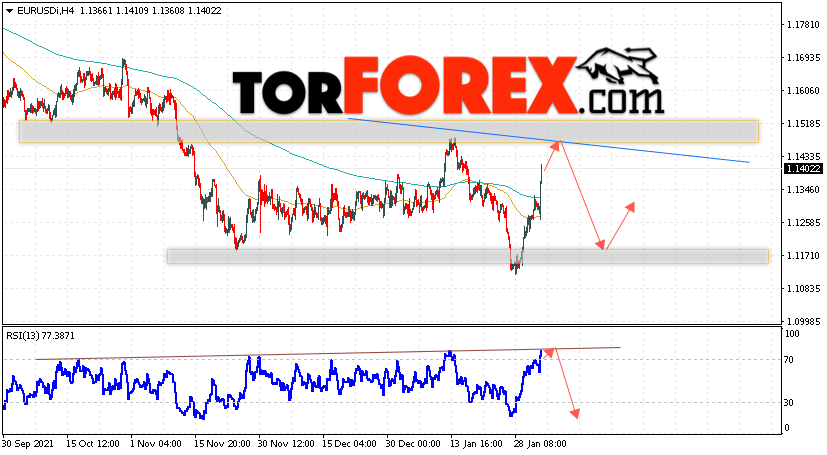Image resolution: width=827 pixels, height=455 pixels.
Task: Select the 13 Jan 16:00 time label
Action: [x=477, y=444]
